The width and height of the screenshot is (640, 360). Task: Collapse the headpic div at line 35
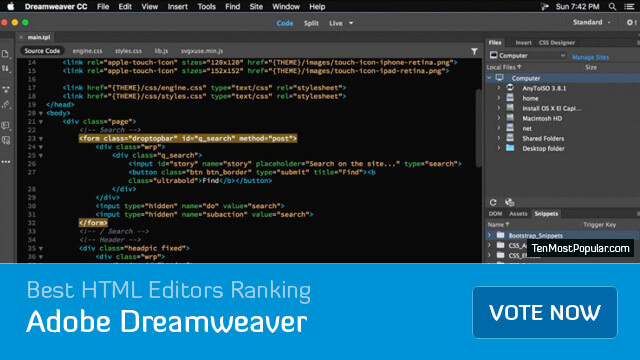[x=41, y=248]
